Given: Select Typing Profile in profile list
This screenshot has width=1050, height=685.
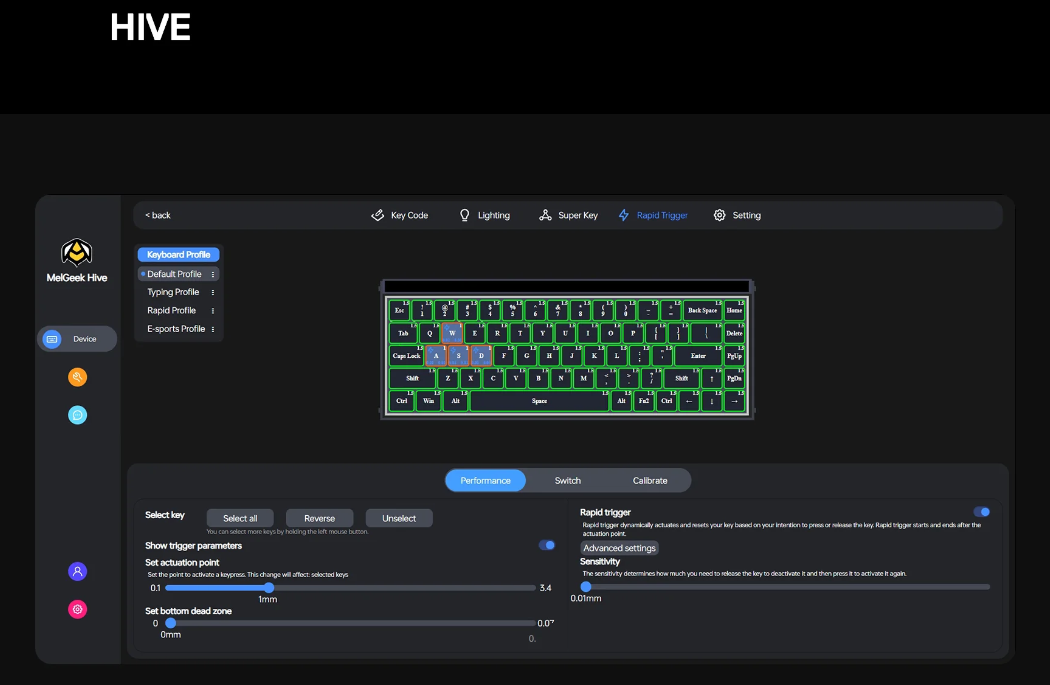Looking at the screenshot, I should 173,292.
